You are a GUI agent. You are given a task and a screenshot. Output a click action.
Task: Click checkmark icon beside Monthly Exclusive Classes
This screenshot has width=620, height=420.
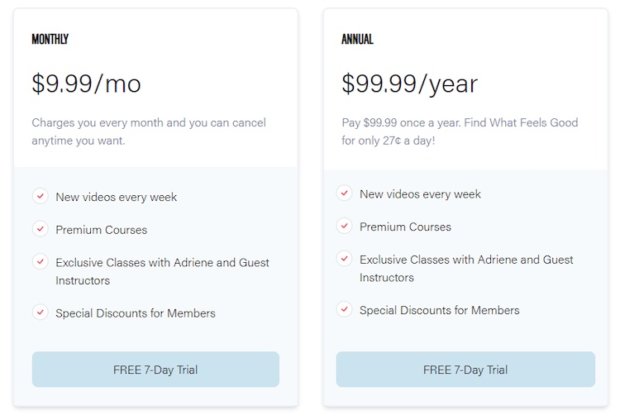40,261
